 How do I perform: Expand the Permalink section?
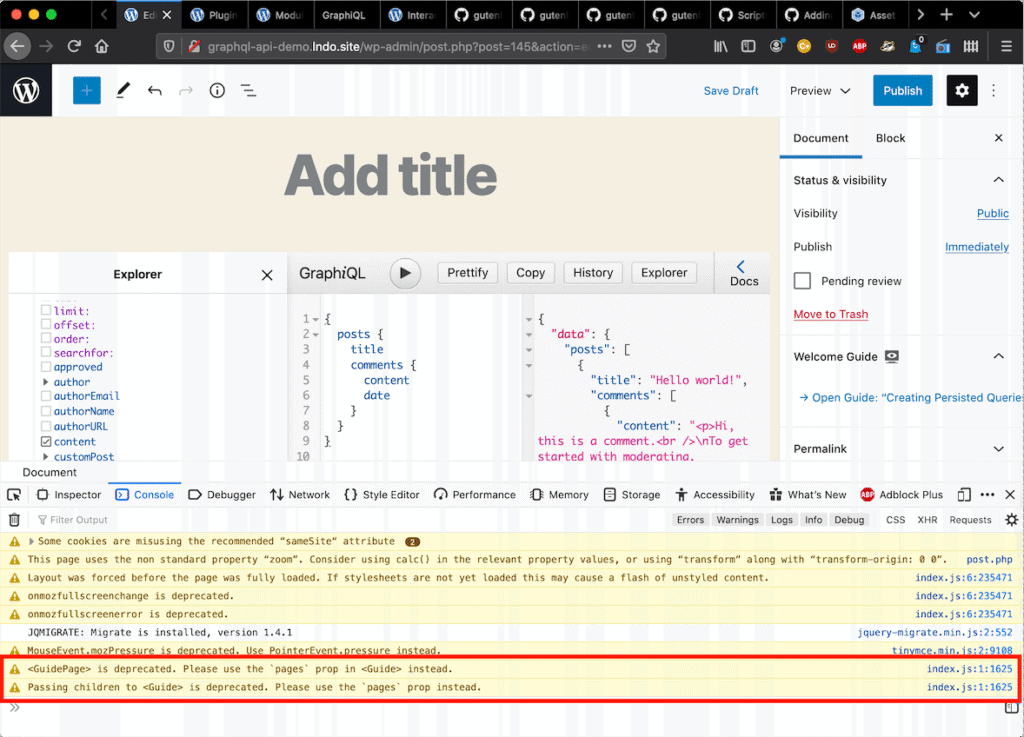click(999, 448)
